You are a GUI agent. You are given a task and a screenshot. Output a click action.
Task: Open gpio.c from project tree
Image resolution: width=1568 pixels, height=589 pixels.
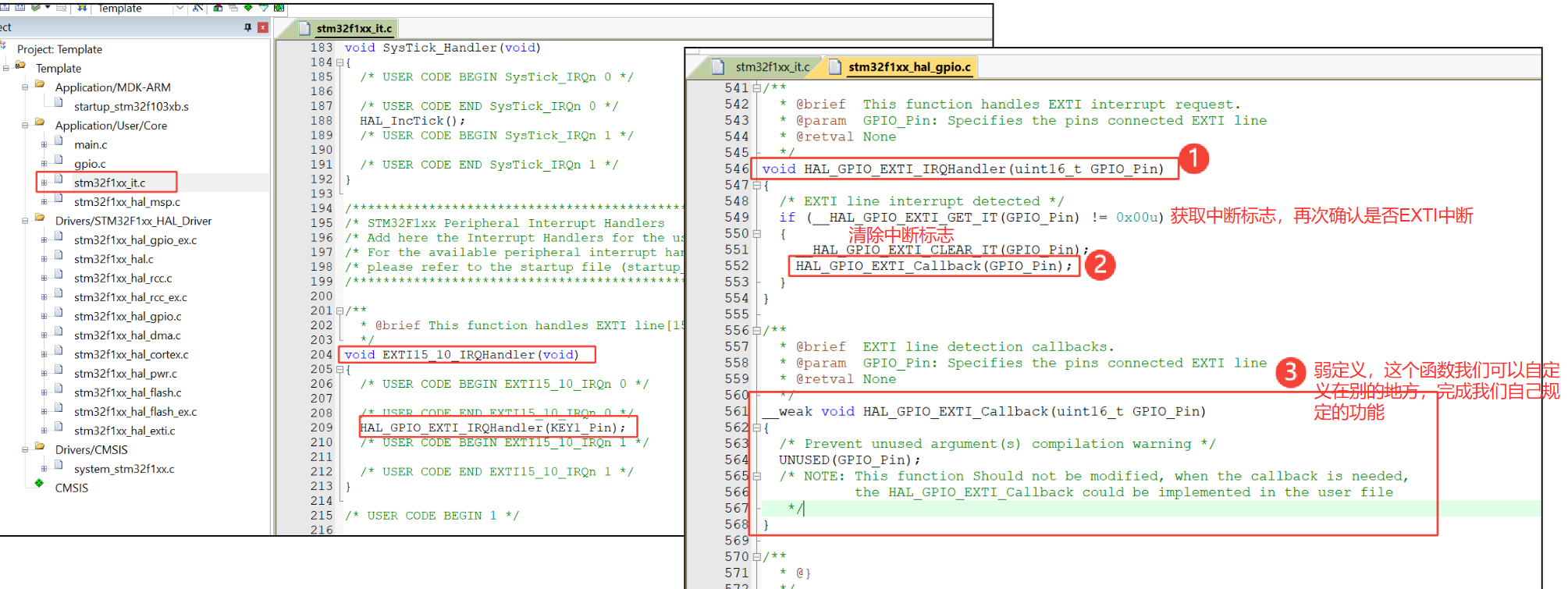pos(90,164)
